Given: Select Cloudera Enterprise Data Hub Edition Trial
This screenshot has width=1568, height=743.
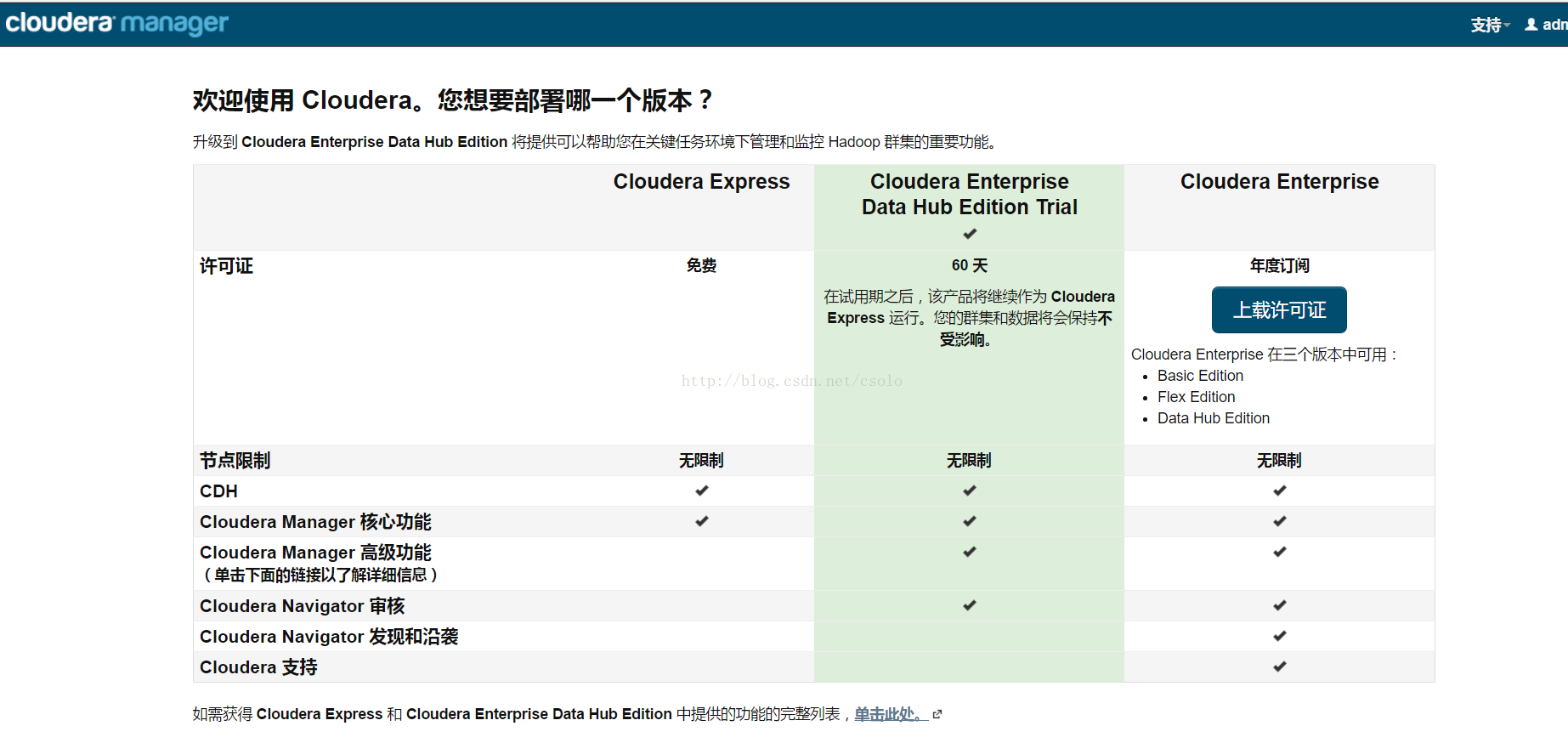Looking at the screenshot, I should coord(969,195).
